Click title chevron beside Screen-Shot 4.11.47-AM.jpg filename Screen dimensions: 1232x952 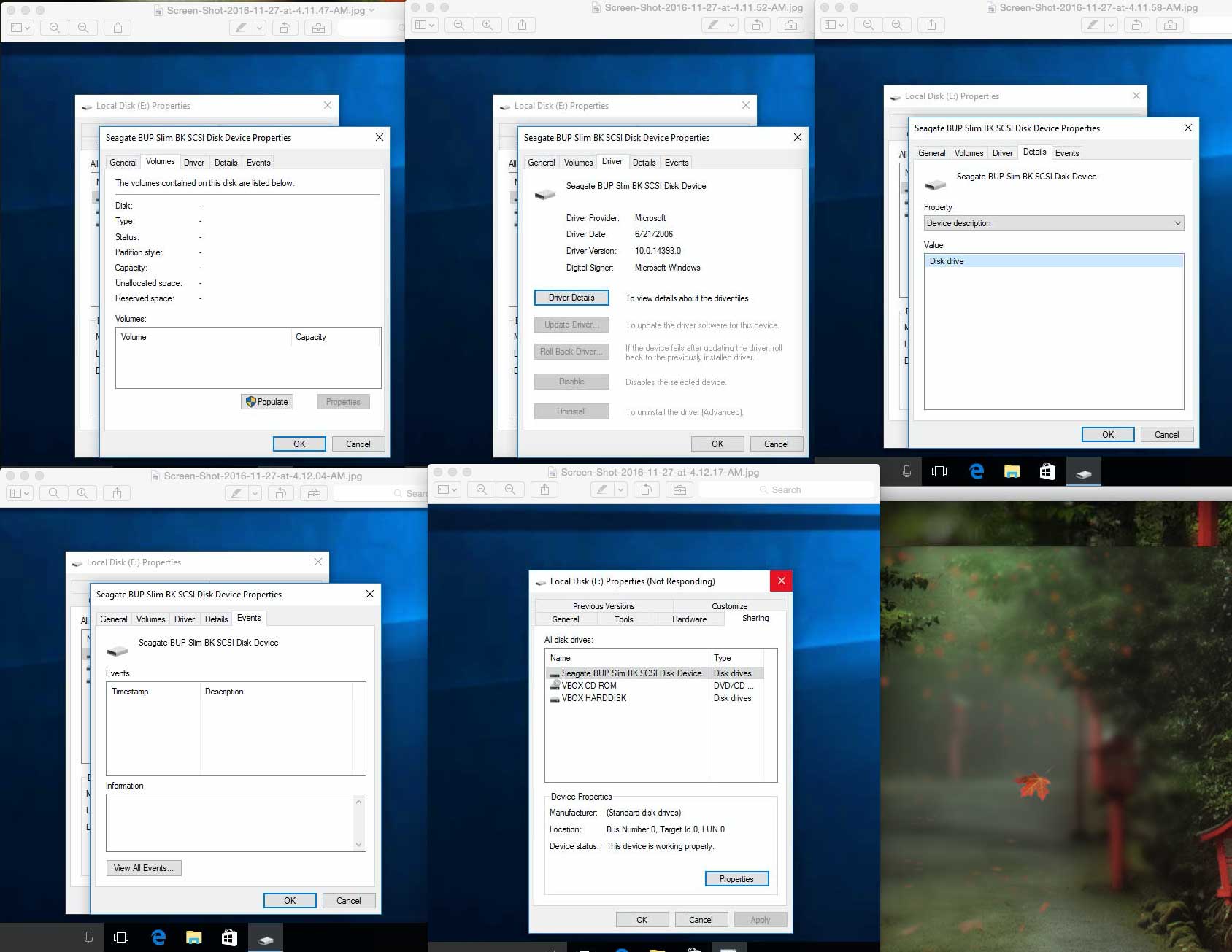(371, 10)
